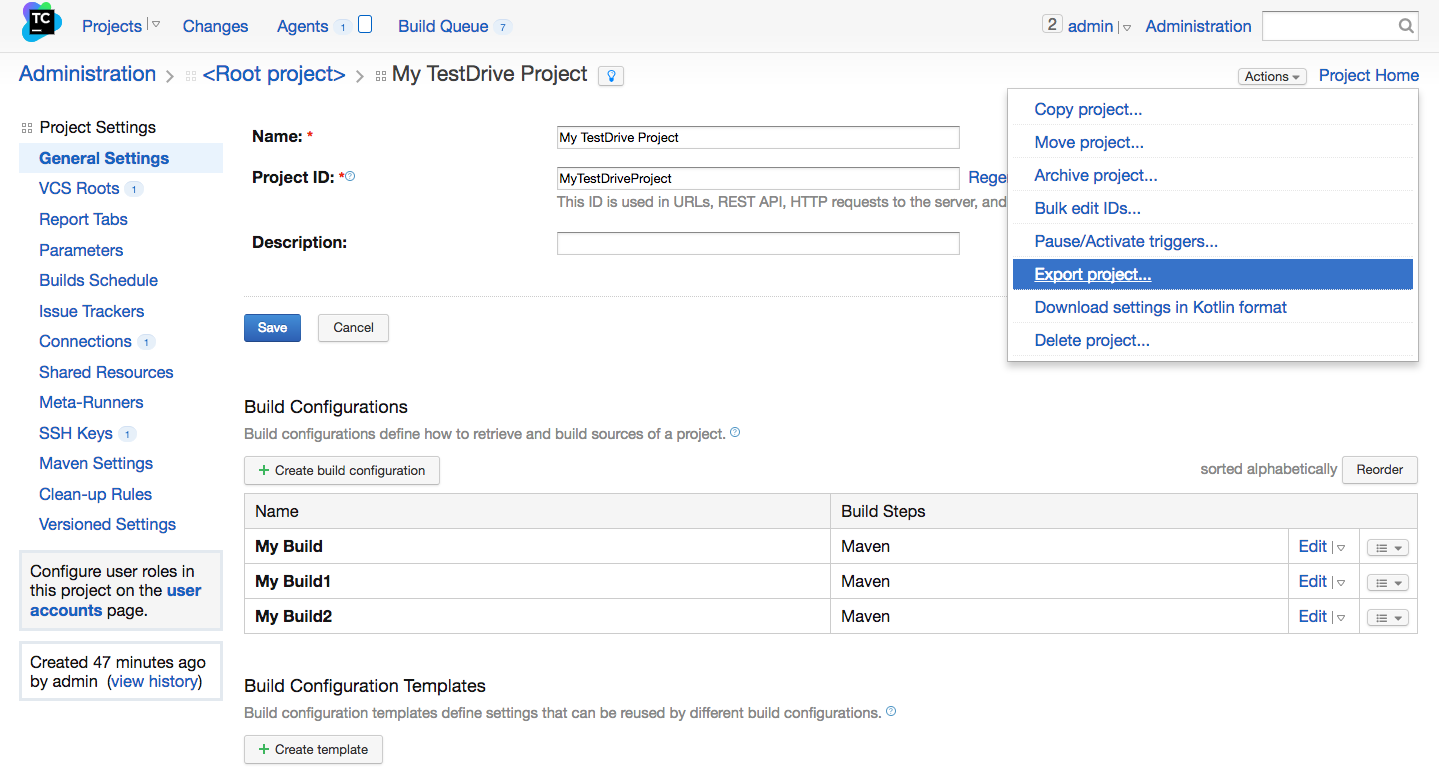
Task: Open Issue Trackers in sidebar
Action: [x=91, y=312]
